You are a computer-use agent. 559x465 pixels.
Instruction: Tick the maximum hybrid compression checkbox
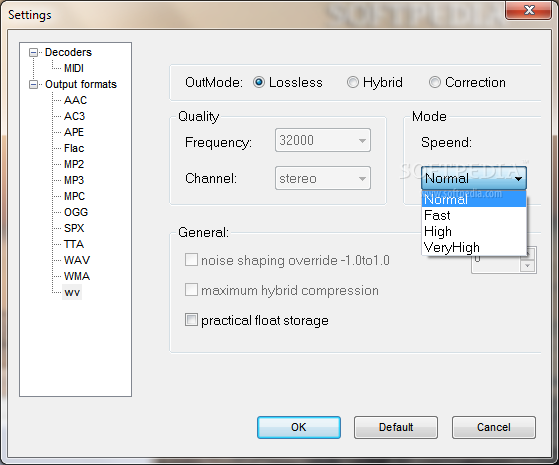click(x=191, y=290)
